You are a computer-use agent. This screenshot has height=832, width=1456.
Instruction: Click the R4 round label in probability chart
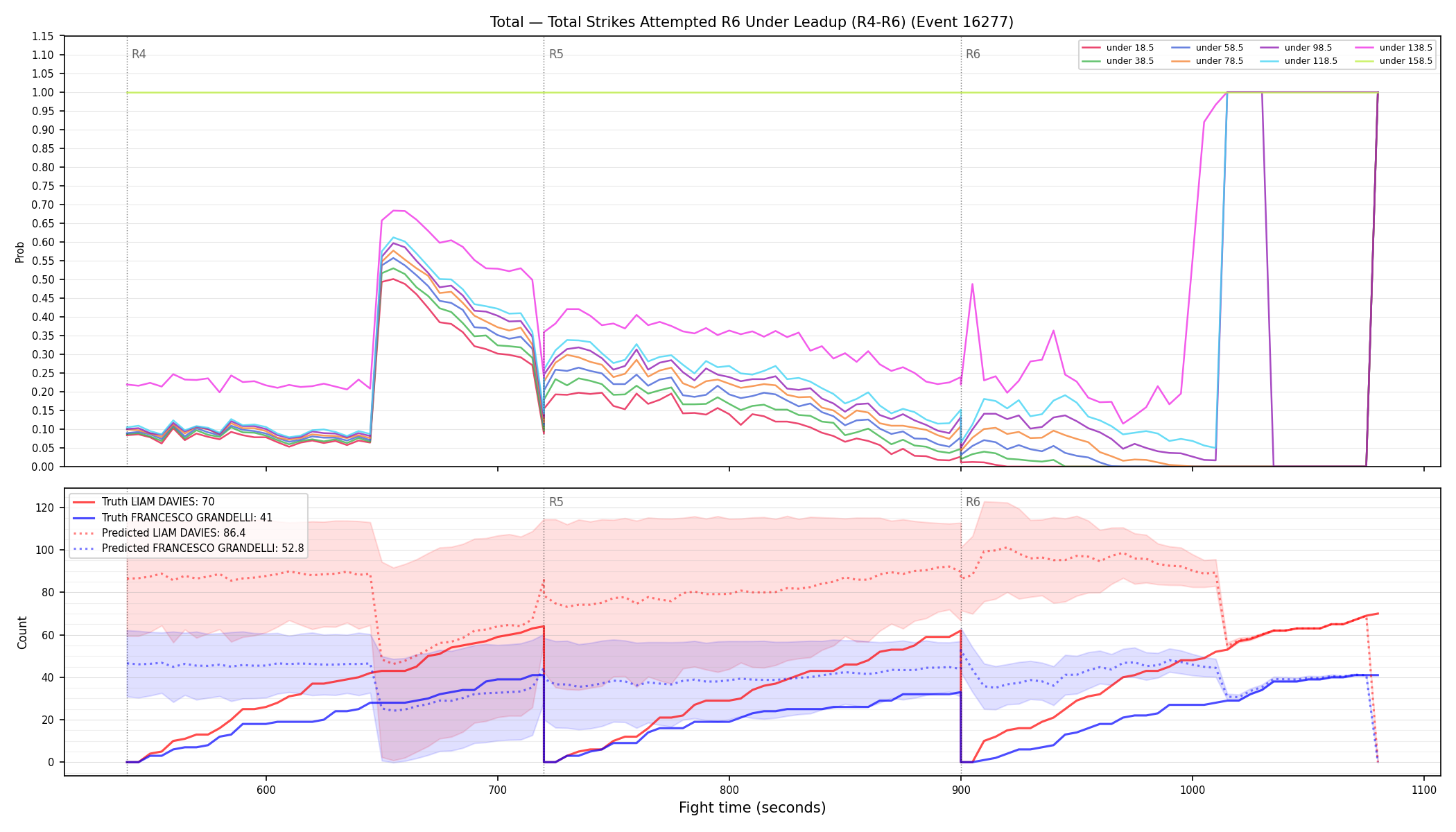[139, 54]
